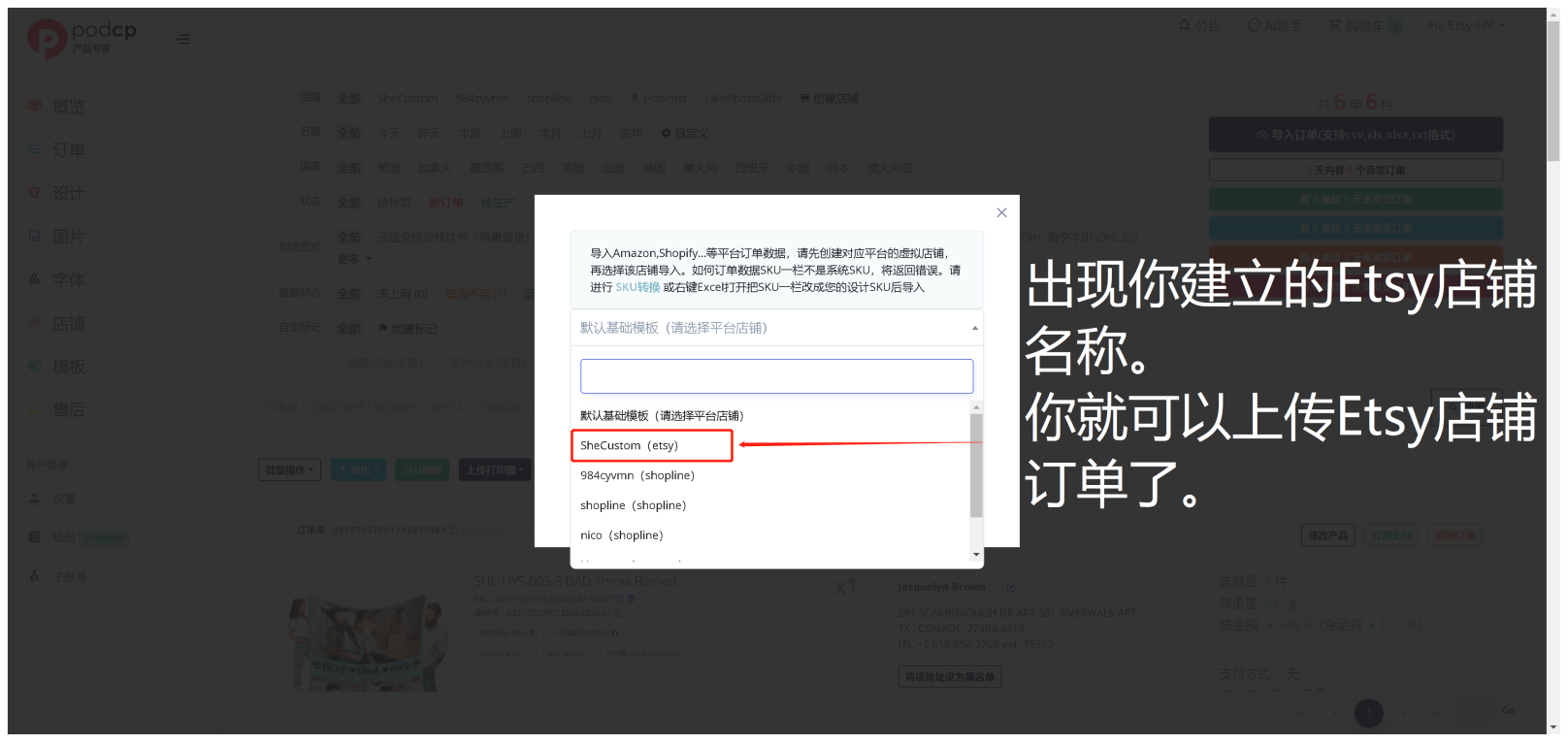Edit recipient Jacquelyn Brown icon
The width and height of the screenshot is (1568, 742).
coord(1010,587)
